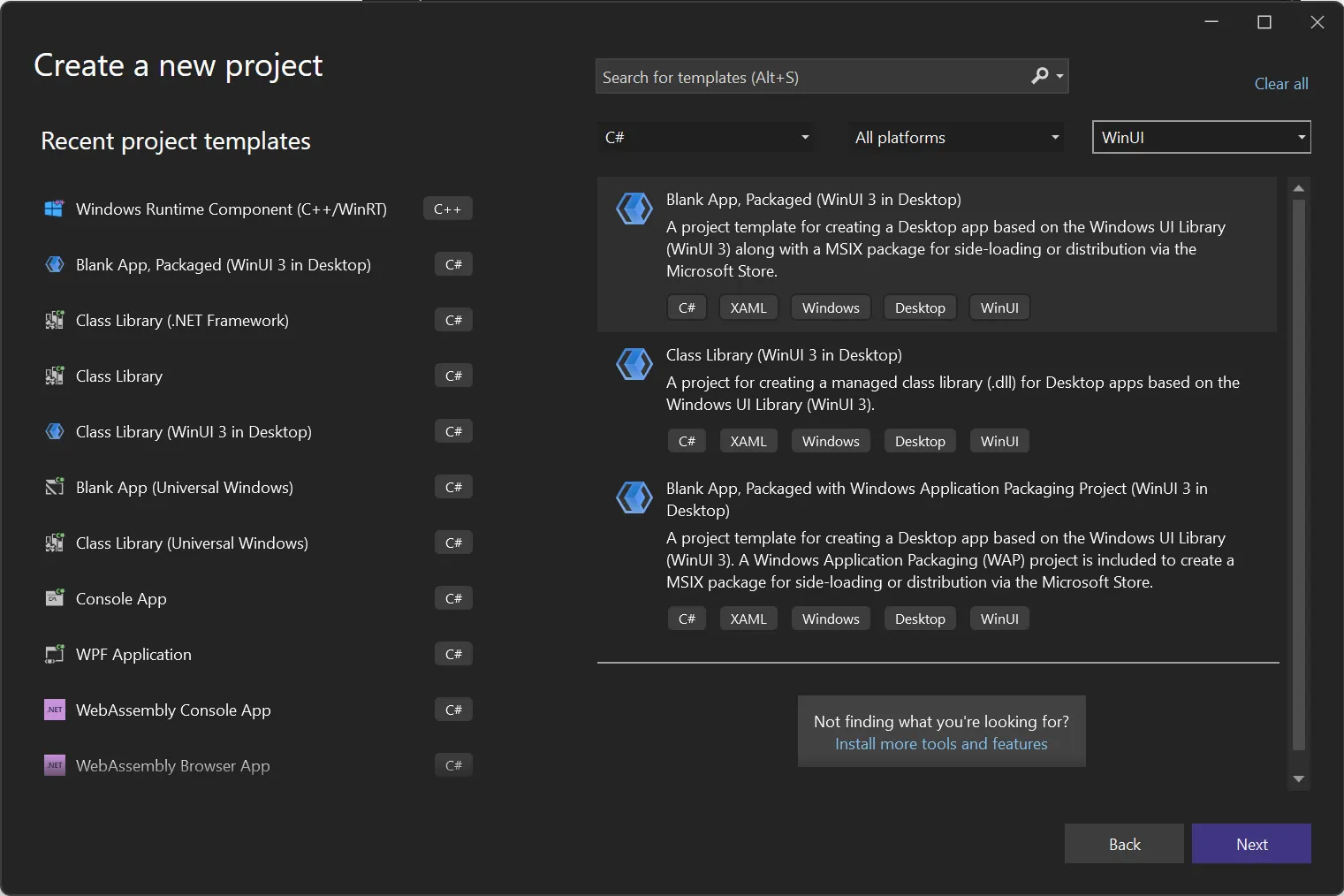Click the Next button
The image size is (1344, 896).
[x=1251, y=844]
